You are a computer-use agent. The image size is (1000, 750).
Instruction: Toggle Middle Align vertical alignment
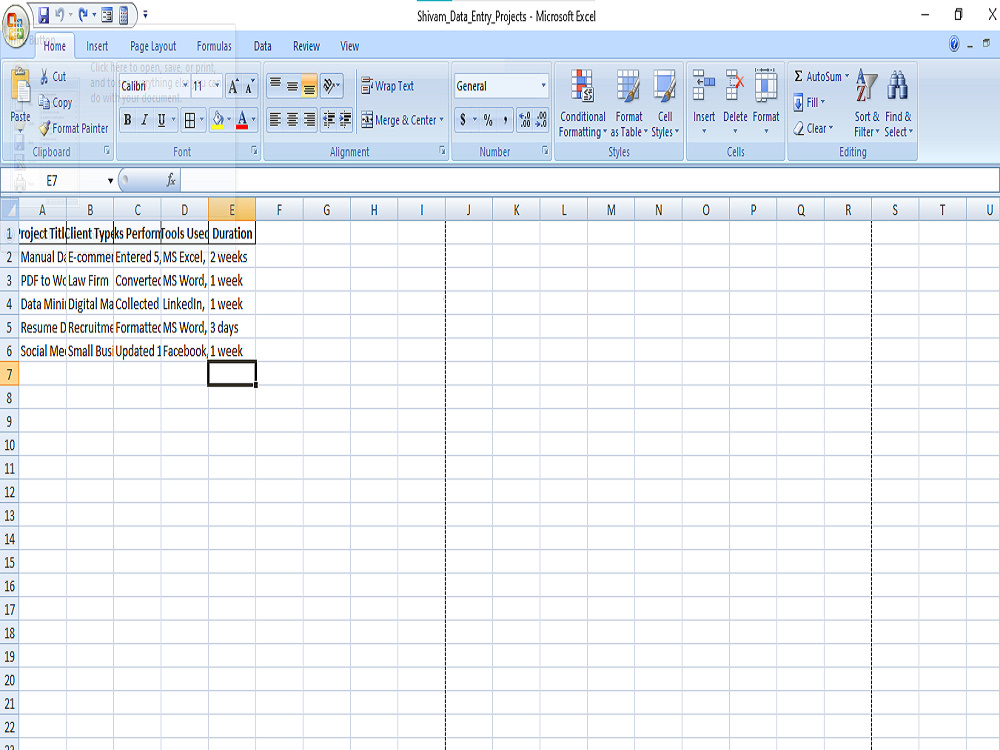[292, 85]
